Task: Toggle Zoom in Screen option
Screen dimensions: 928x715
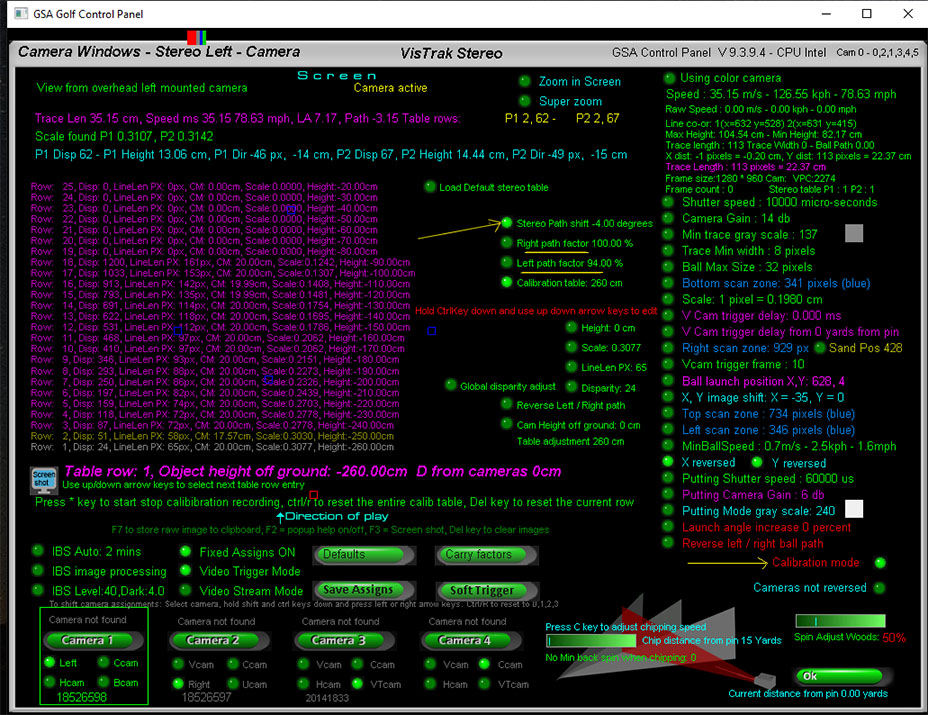Action: (x=525, y=81)
